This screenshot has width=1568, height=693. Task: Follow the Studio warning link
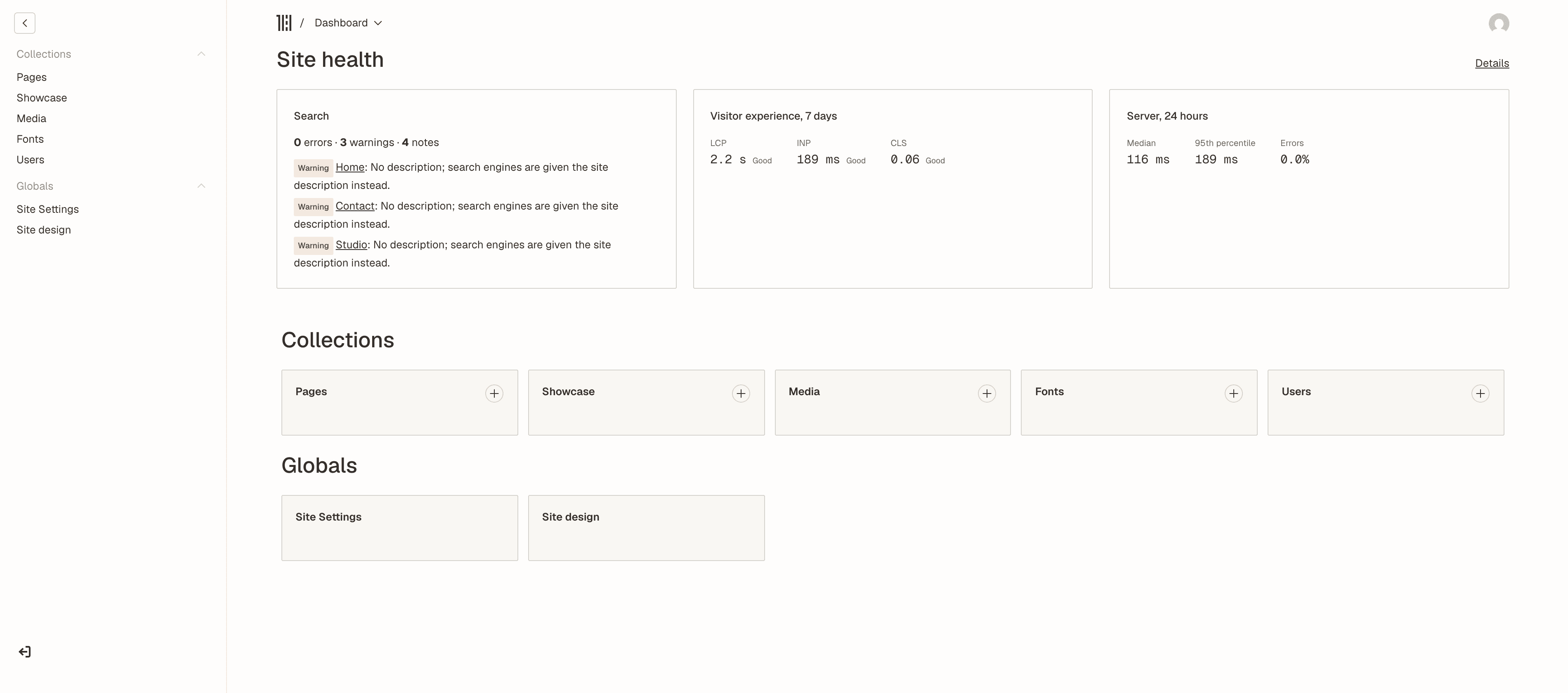[x=351, y=245]
